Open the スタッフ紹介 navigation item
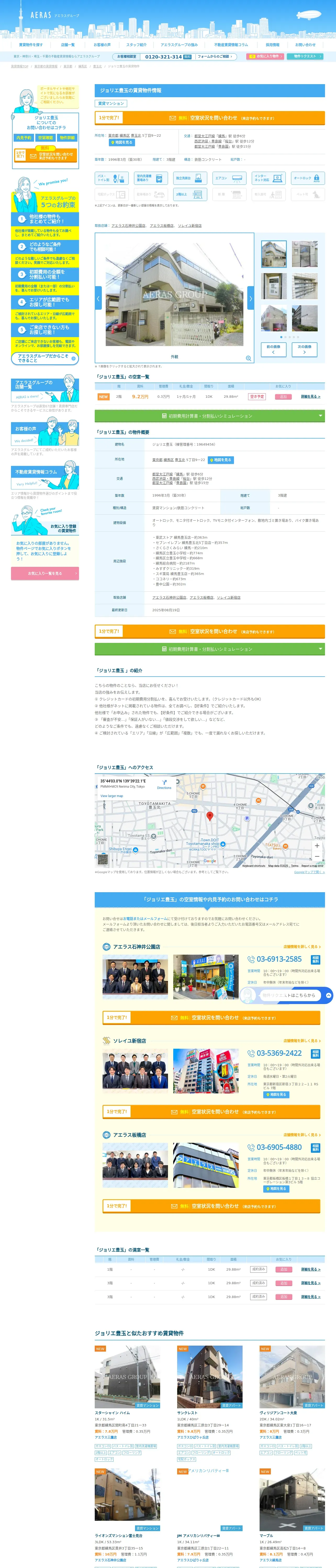This screenshot has height=1568, width=336. coord(136,44)
